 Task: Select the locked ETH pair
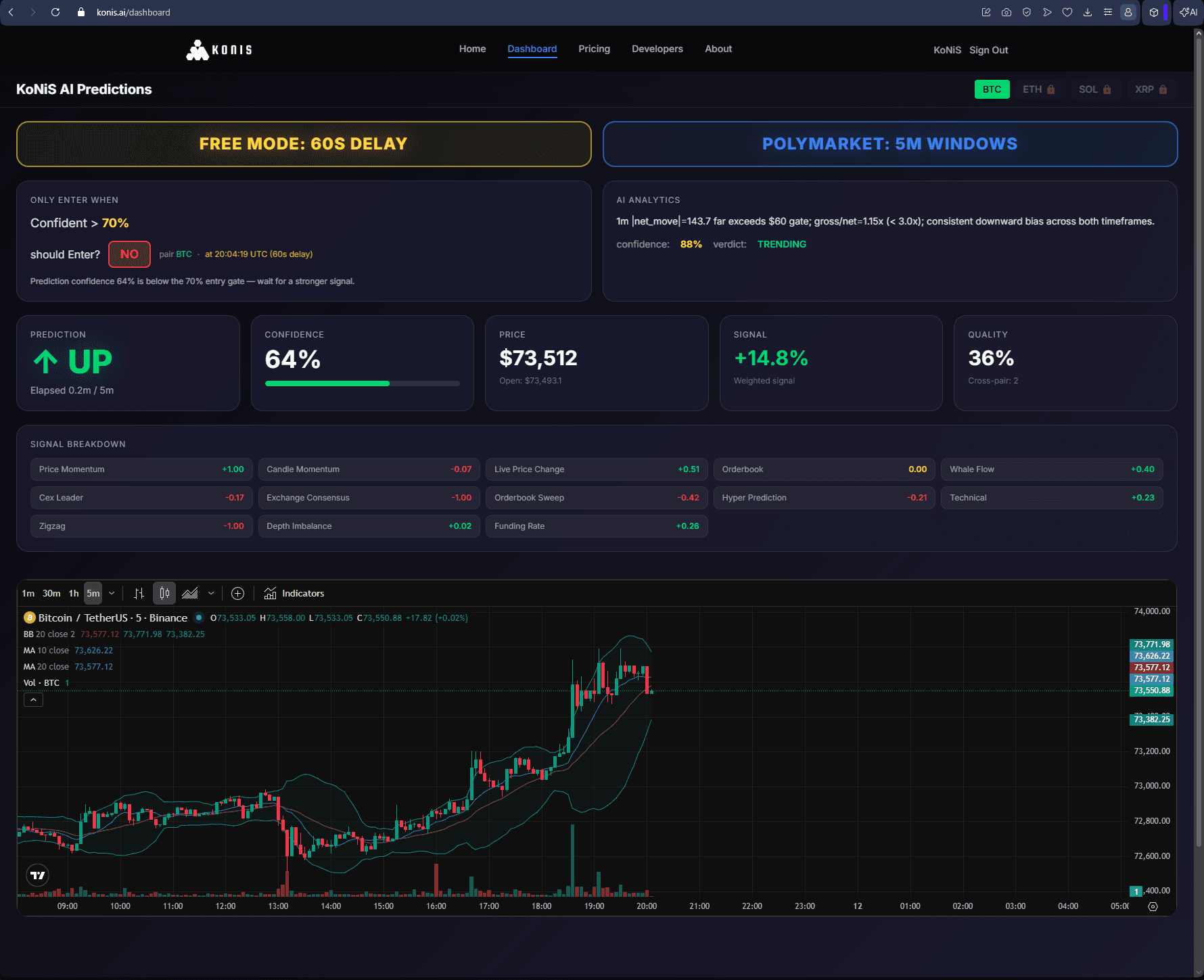click(1039, 89)
